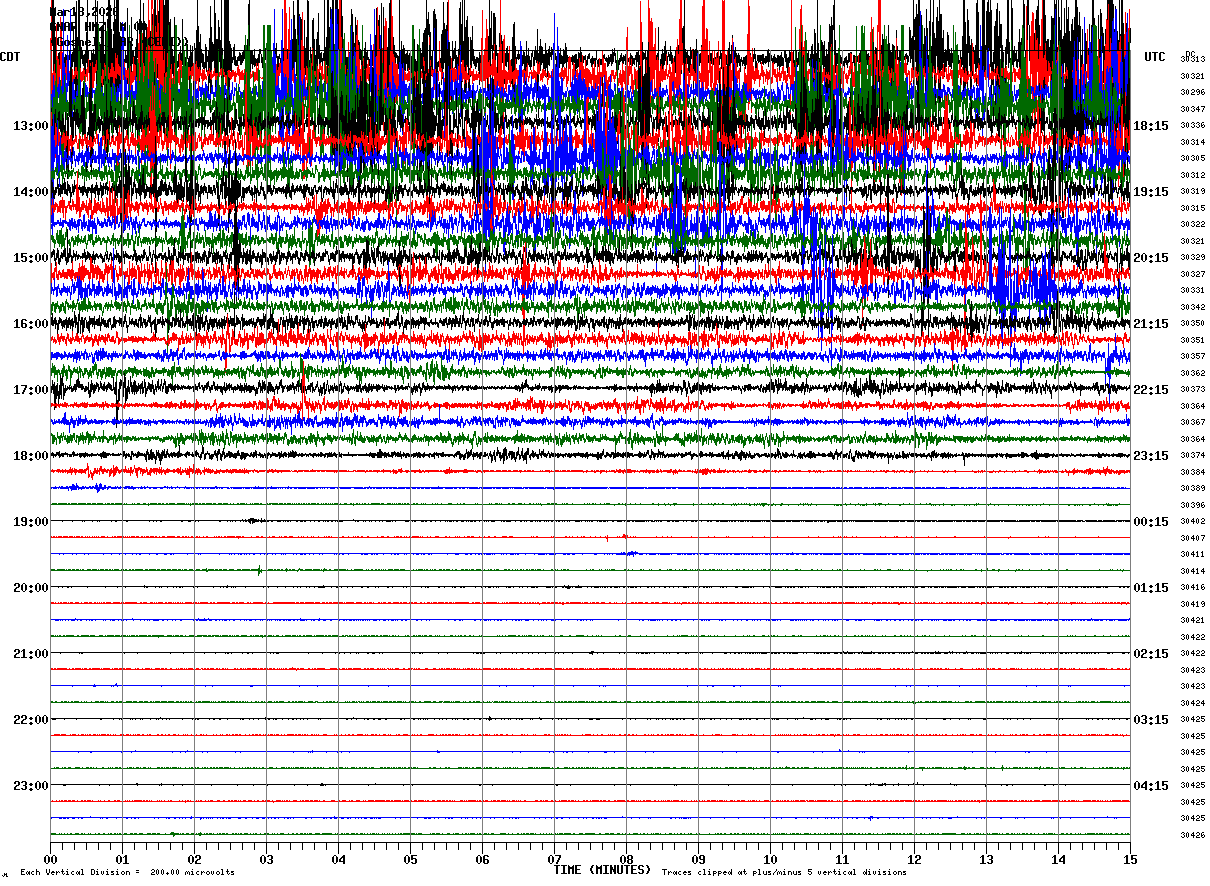Screen dimensions: 1210x886
Task: Select minute 08 on the time axis
Action: pos(627,860)
